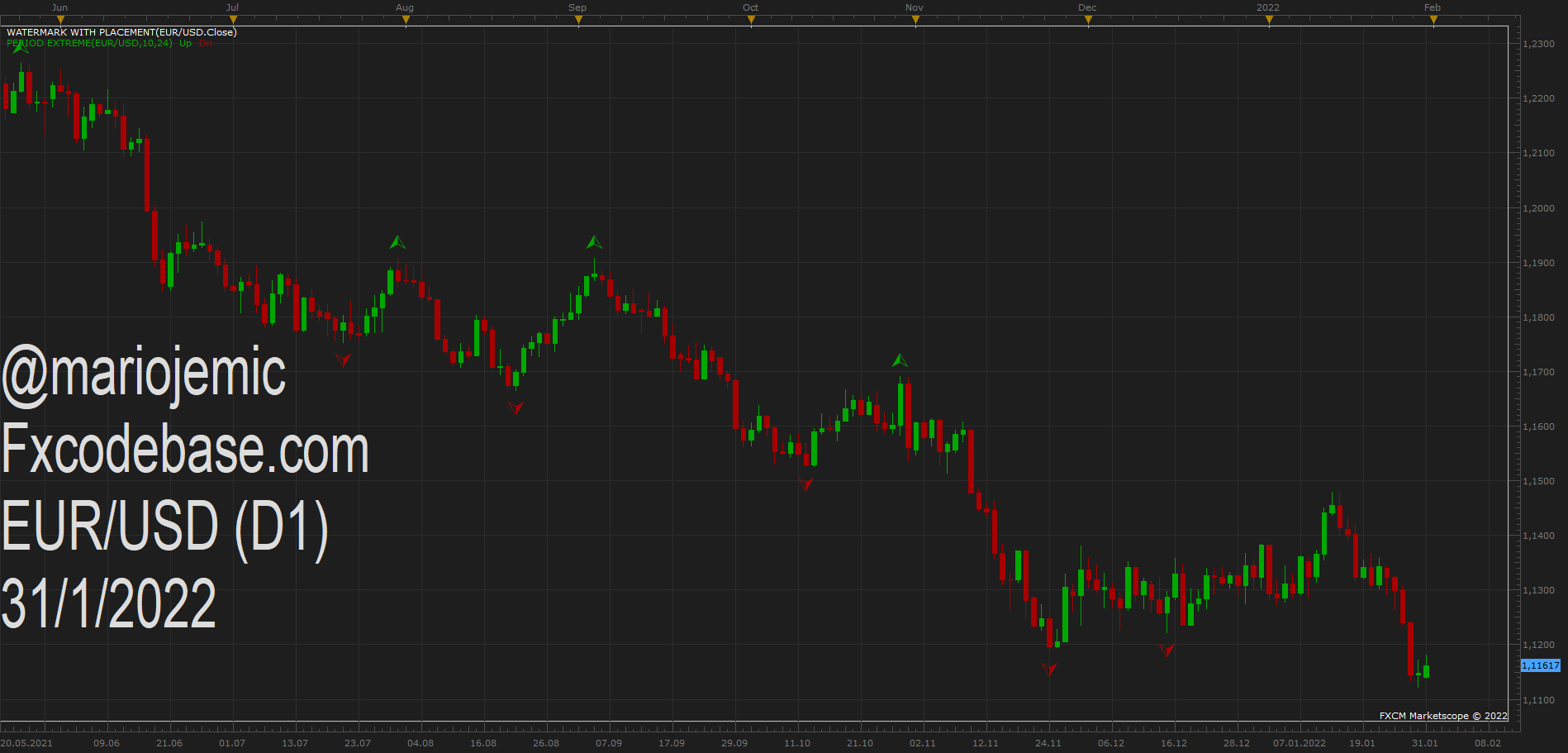1568x753 pixels.
Task: Click the green Up legend label
Action: click(185, 43)
